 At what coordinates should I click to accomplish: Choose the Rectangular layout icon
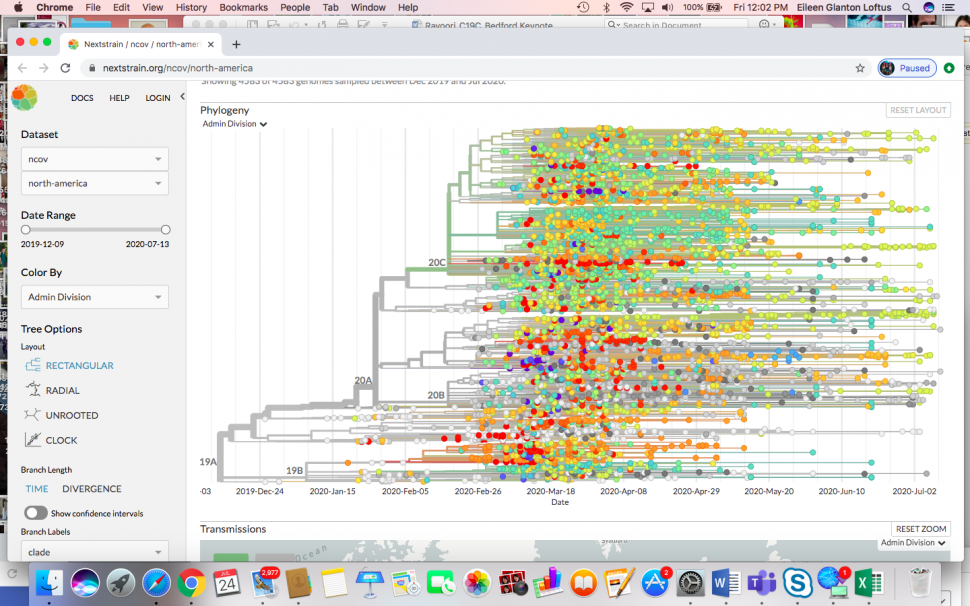point(33,365)
